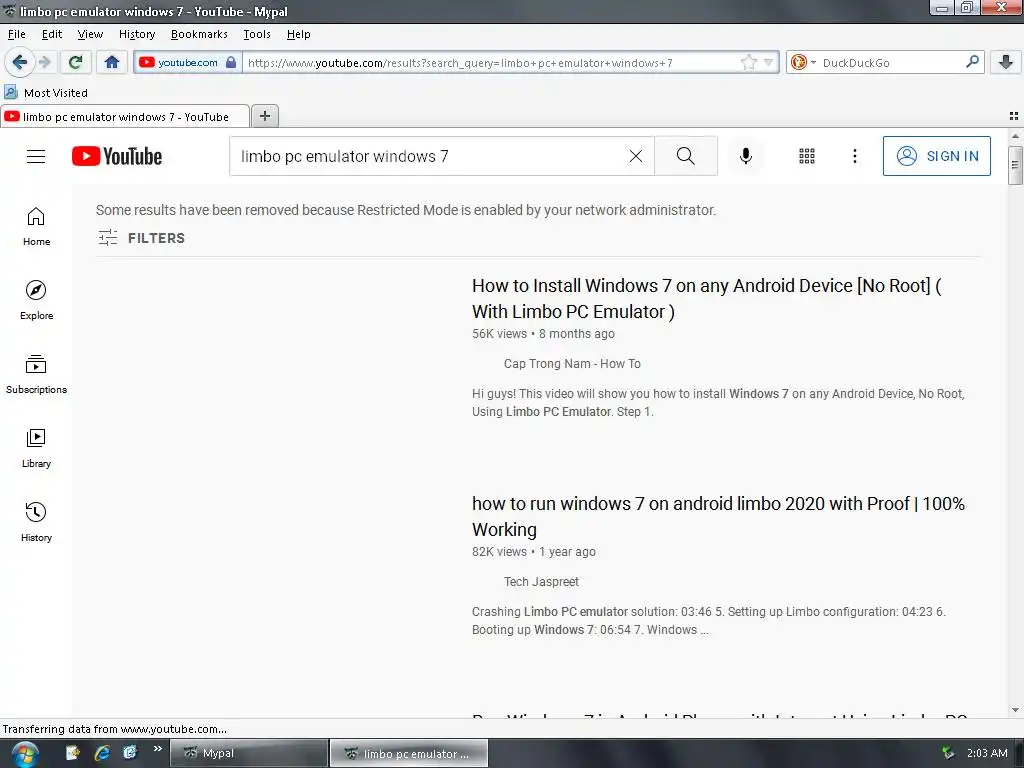Open the Edit menu
Screen dimensions: 1024x768
click(52, 34)
